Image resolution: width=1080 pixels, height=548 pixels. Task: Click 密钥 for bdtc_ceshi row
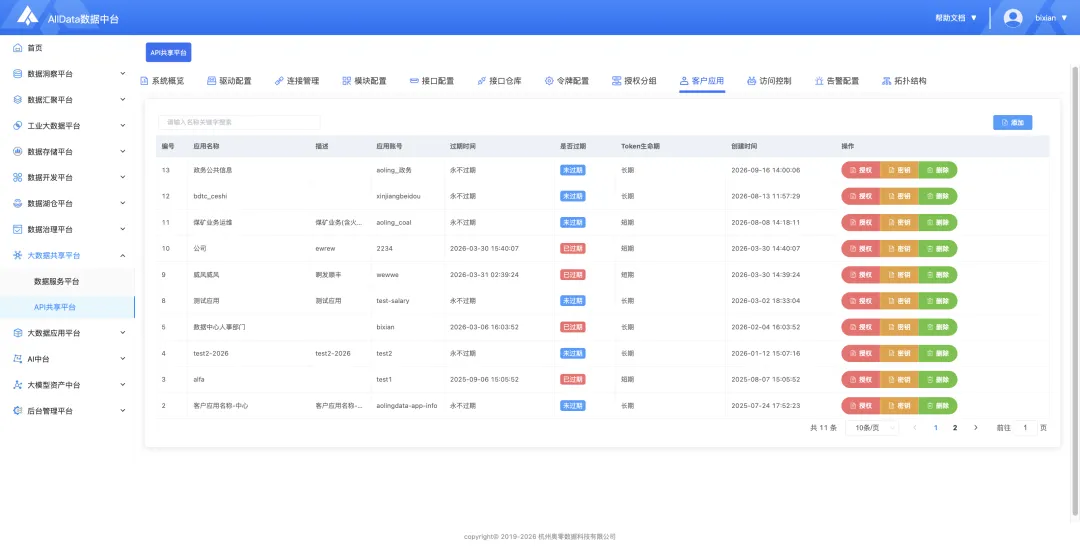(x=900, y=196)
